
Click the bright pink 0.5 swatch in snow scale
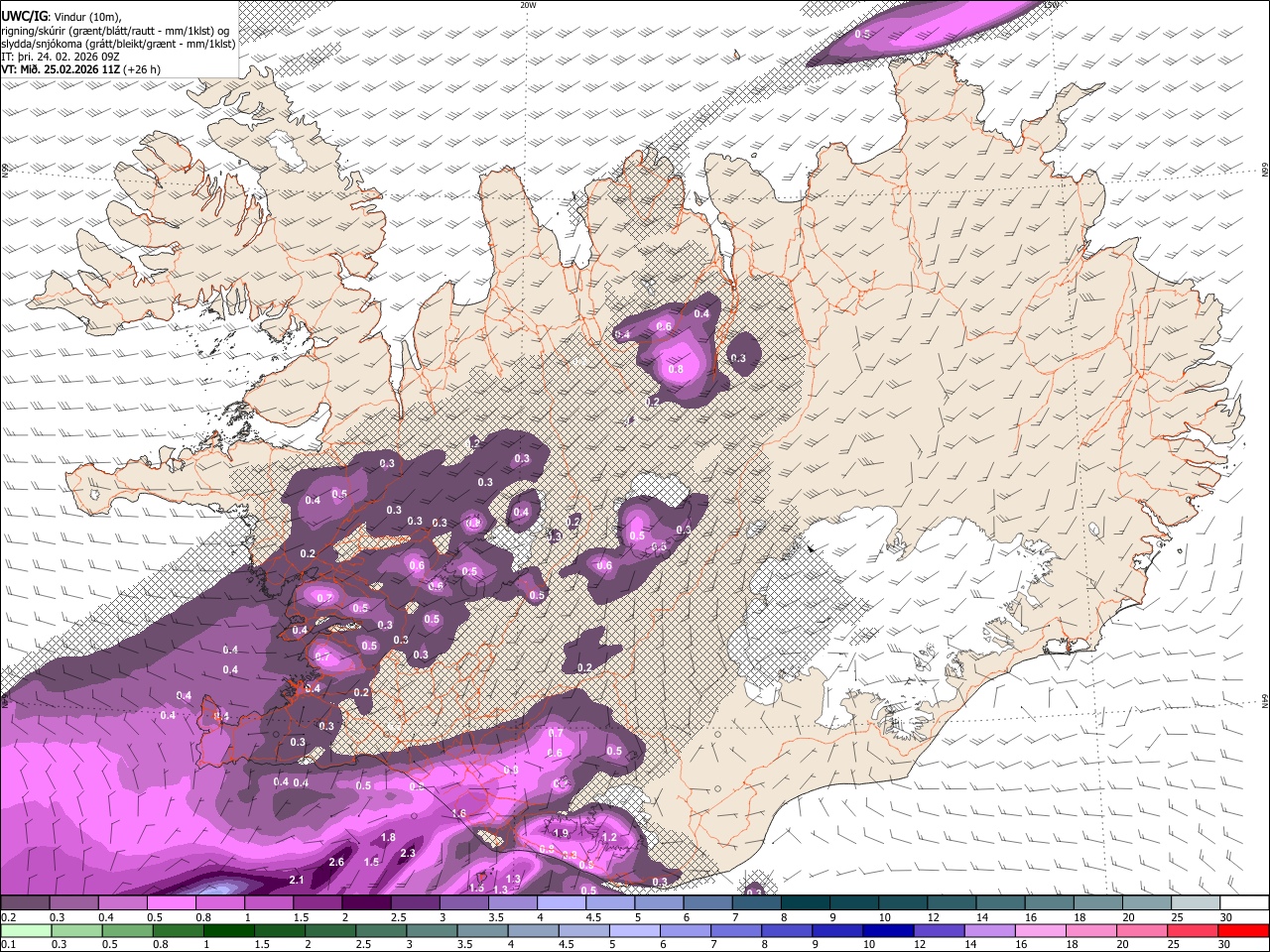click(x=171, y=902)
